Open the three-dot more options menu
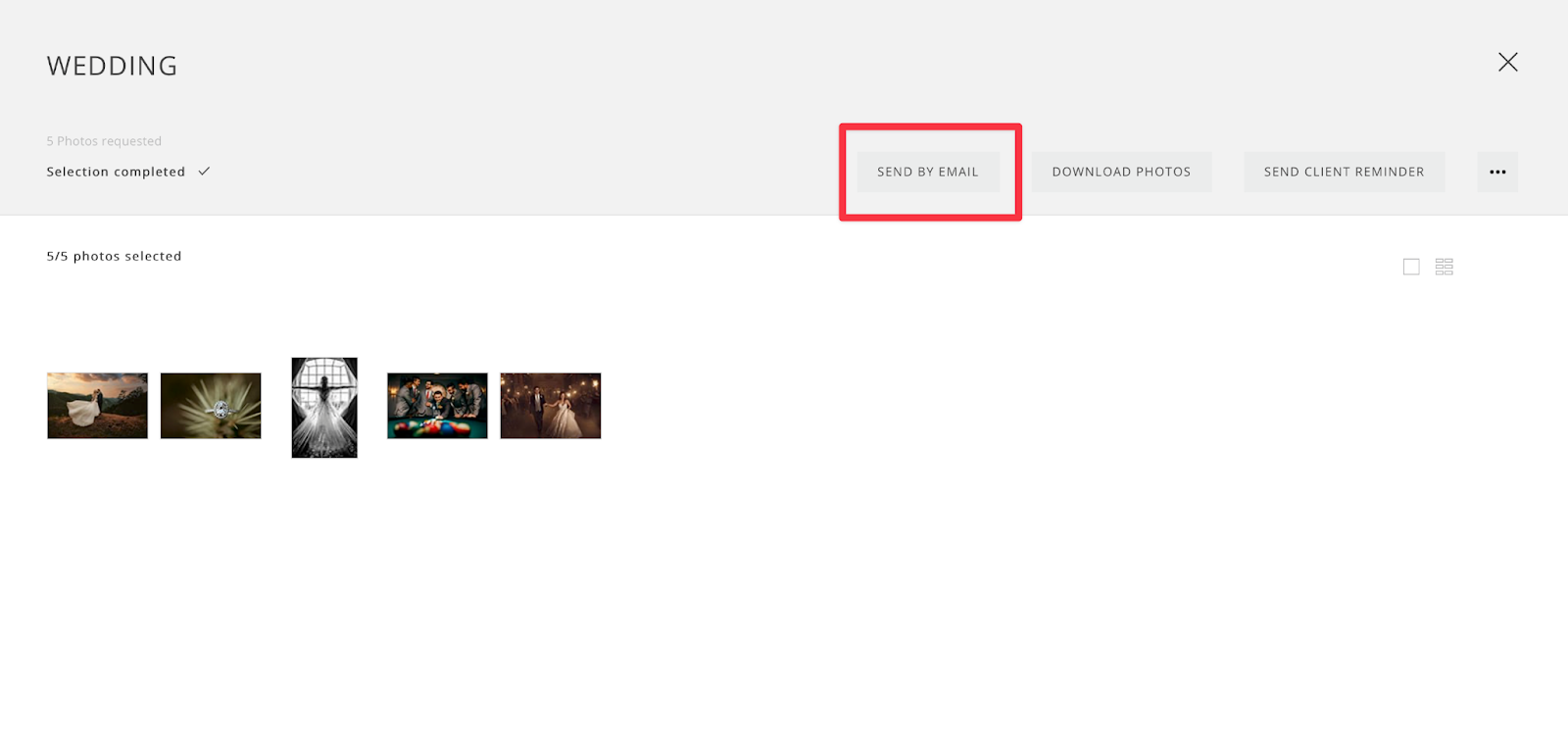Image resolution: width=1568 pixels, height=742 pixels. tap(1497, 172)
